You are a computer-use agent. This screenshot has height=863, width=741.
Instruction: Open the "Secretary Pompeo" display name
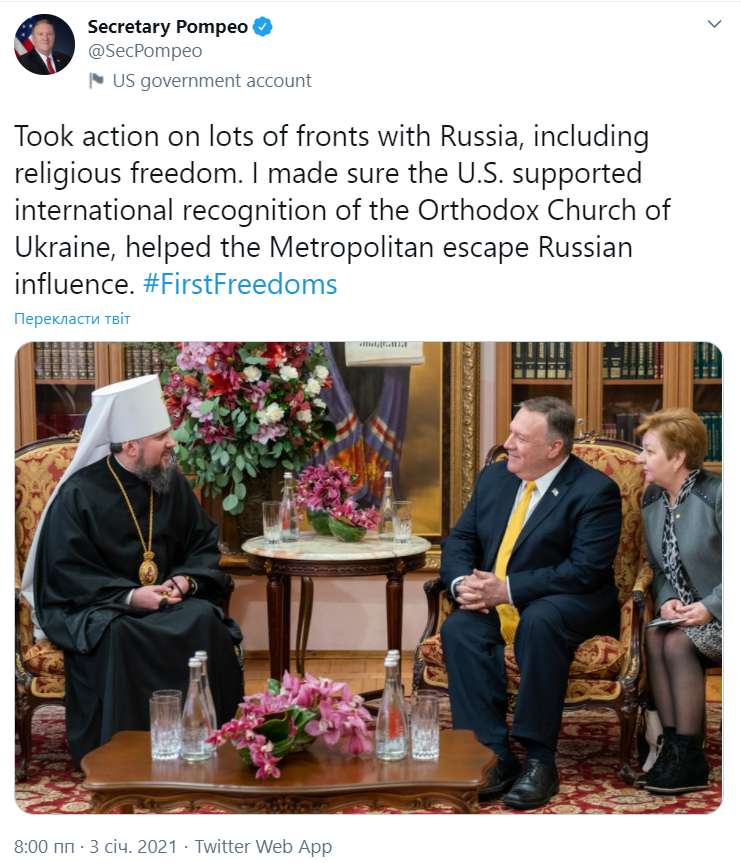(167, 27)
